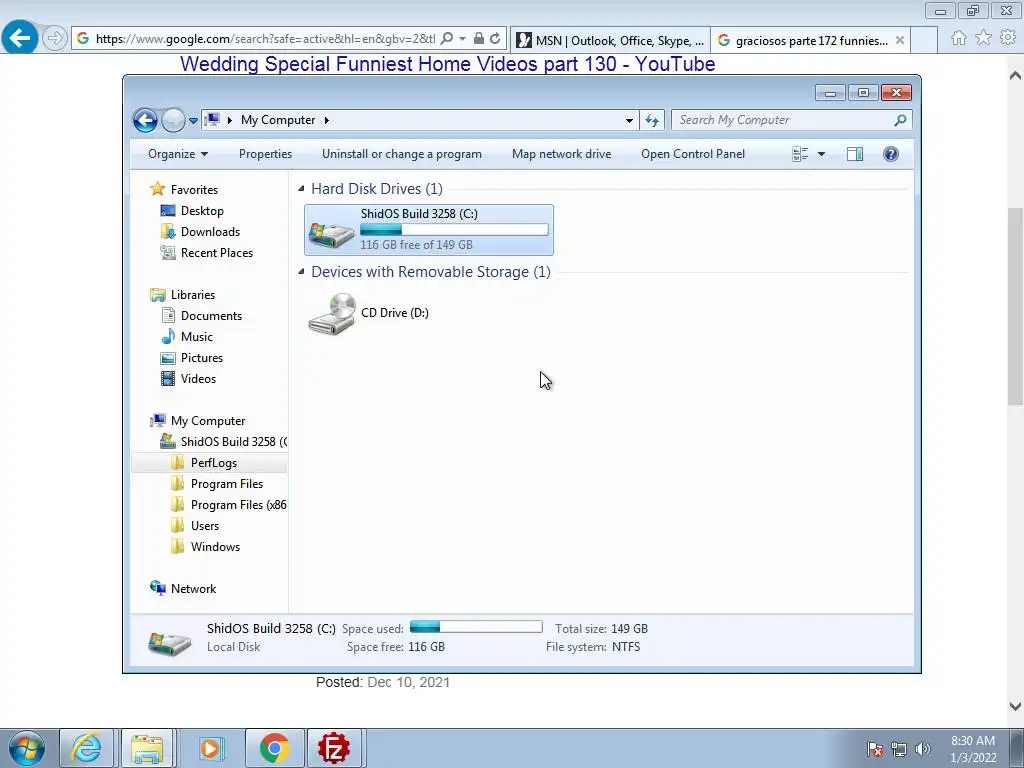Open the recent locations dropdown next to the nav arrows
The image size is (1024, 768).
(193, 120)
